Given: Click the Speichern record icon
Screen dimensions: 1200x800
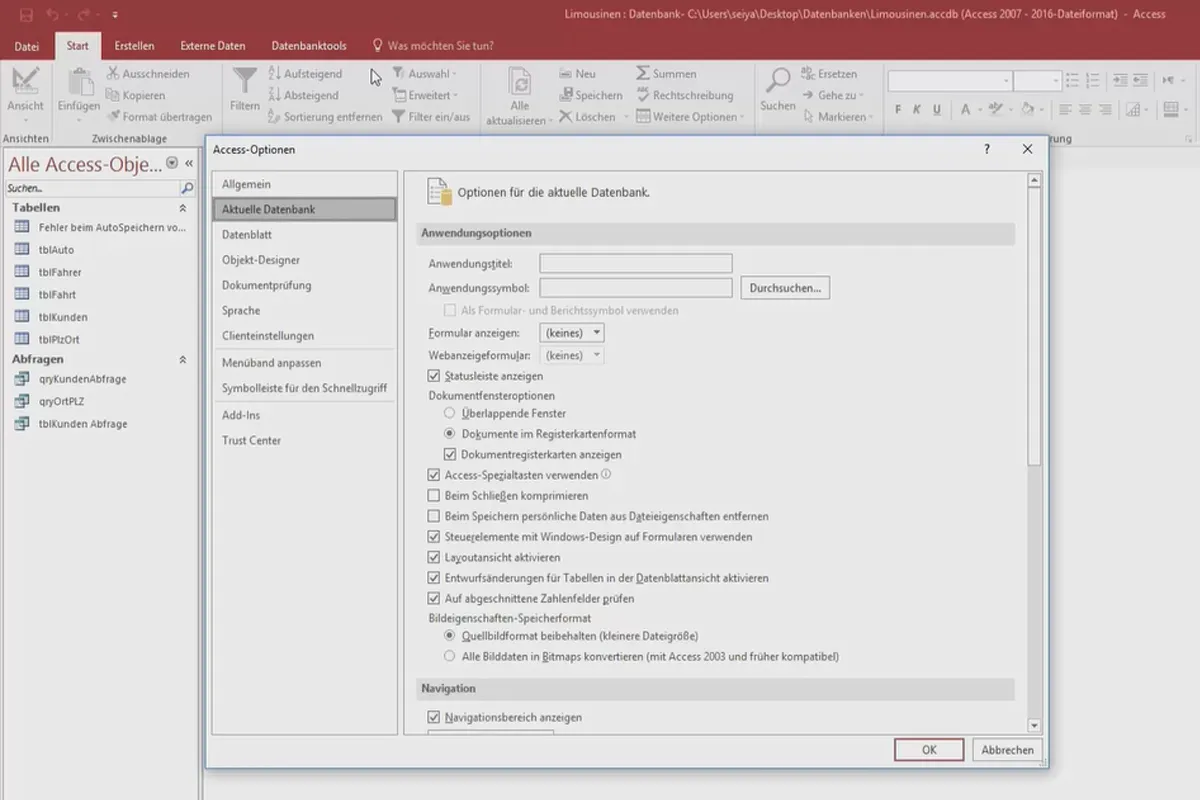Looking at the screenshot, I should click(565, 95).
